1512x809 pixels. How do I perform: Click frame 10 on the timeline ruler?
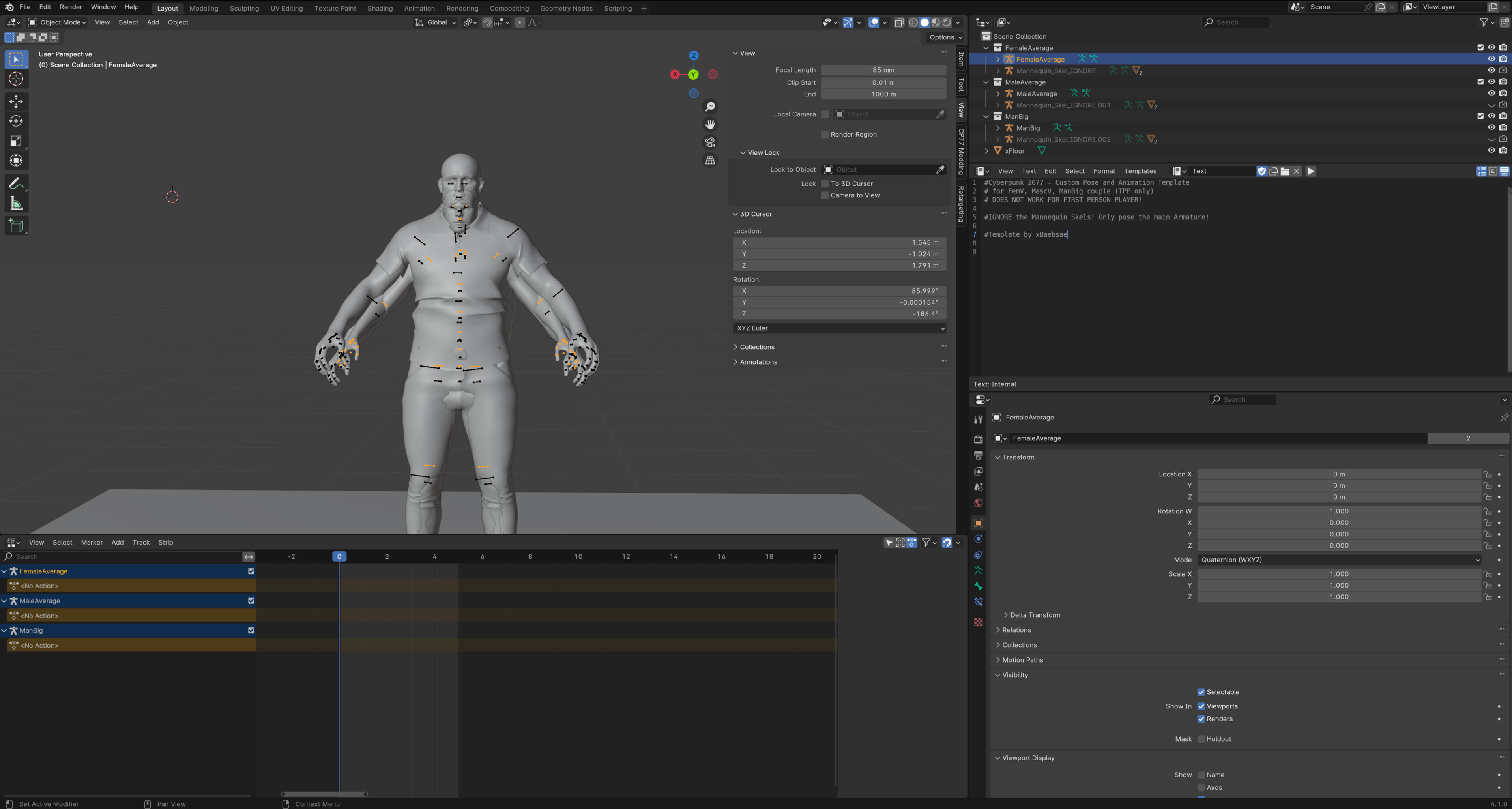click(x=578, y=556)
